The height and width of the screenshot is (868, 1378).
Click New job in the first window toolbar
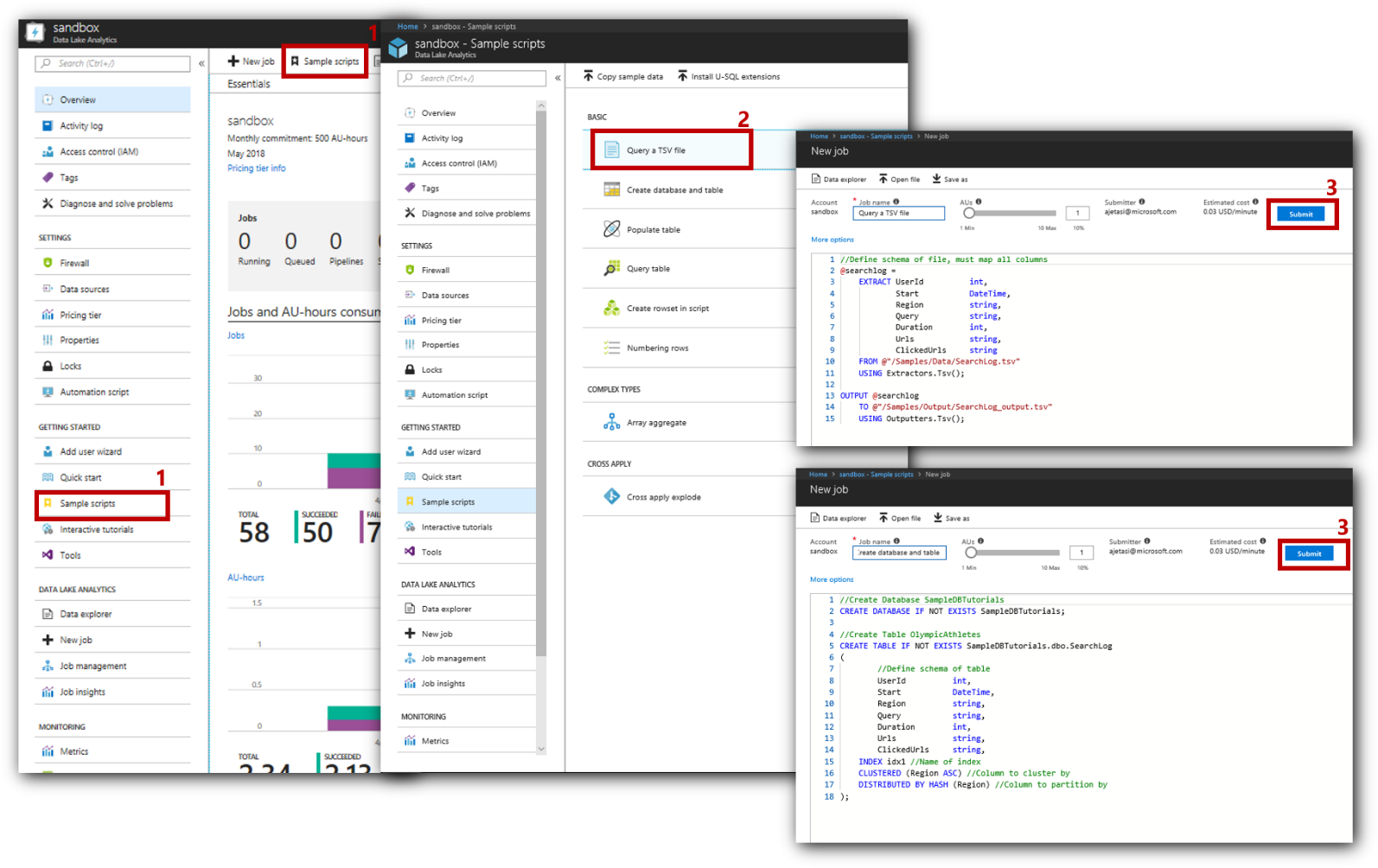[x=251, y=61]
